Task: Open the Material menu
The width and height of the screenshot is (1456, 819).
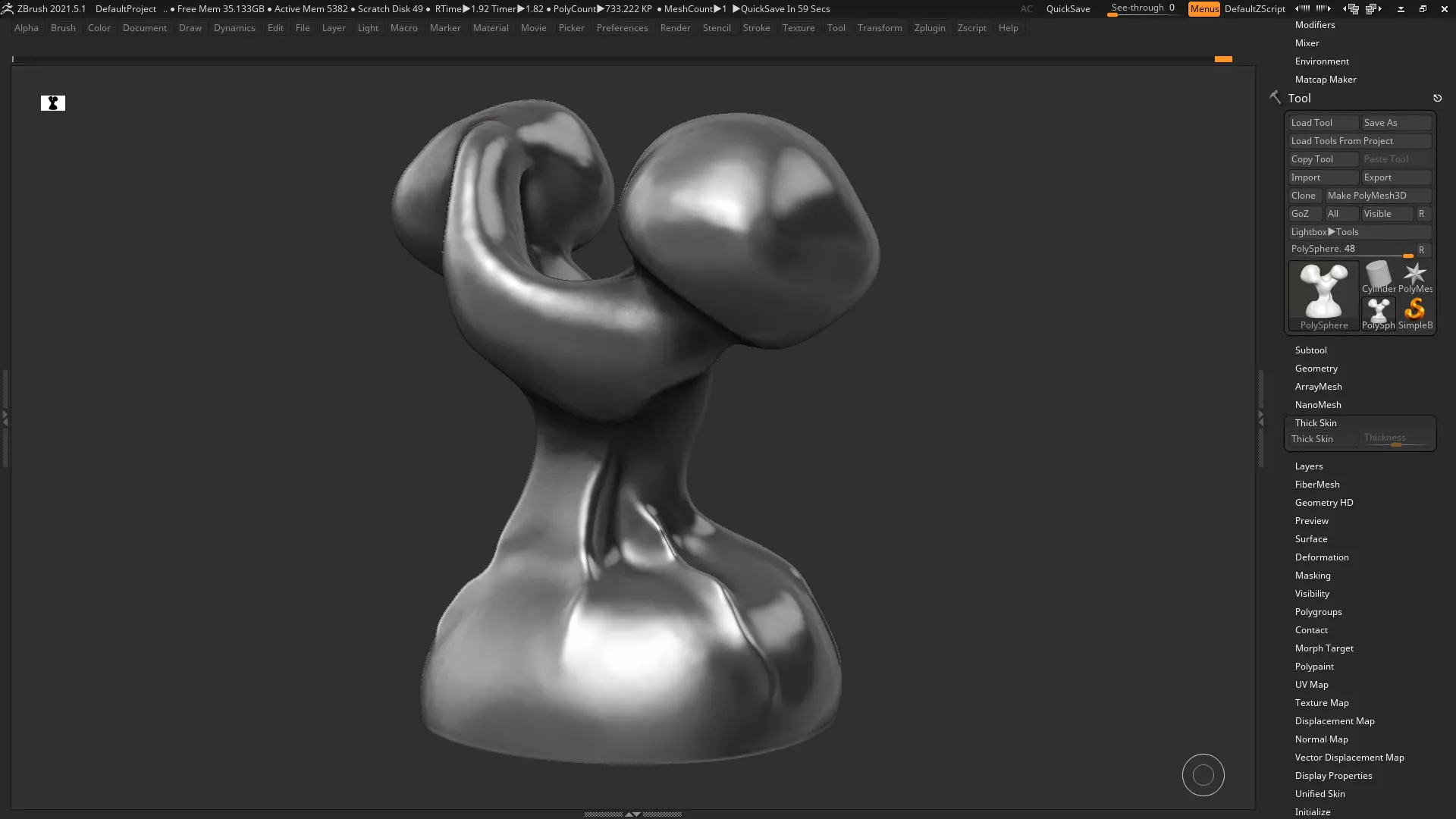Action: click(x=491, y=28)
